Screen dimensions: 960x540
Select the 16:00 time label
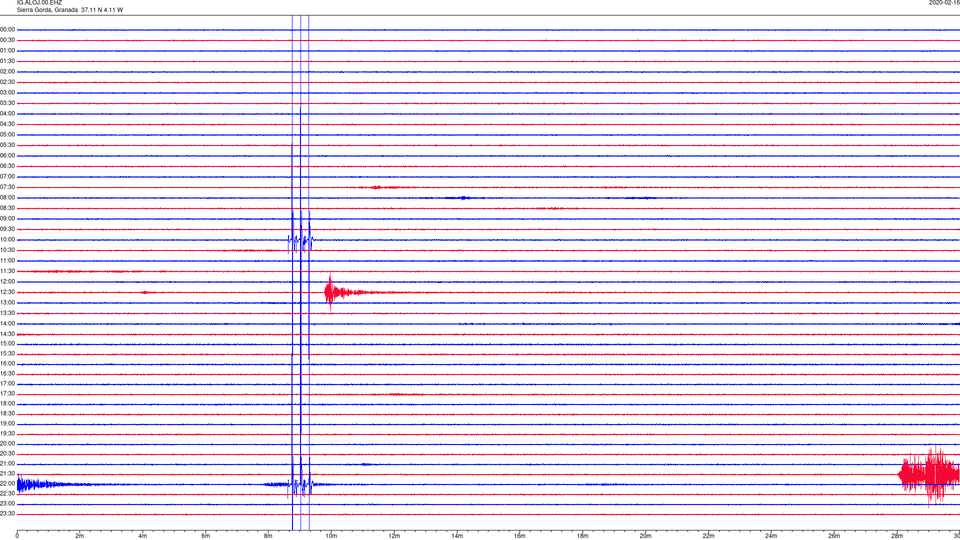(x=7, y=364)
